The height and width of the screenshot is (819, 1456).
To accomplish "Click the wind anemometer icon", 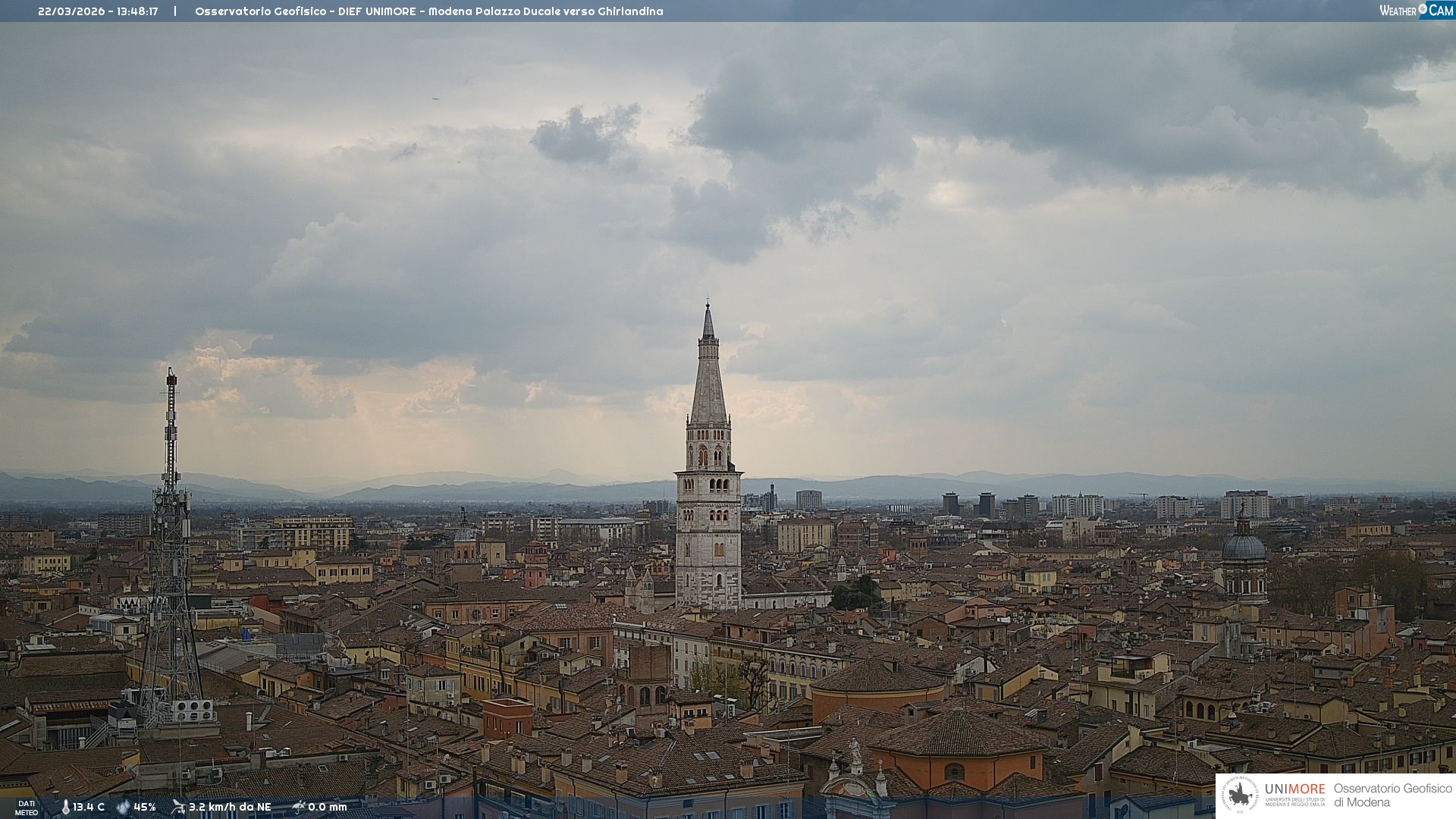I will click(178, 807).
